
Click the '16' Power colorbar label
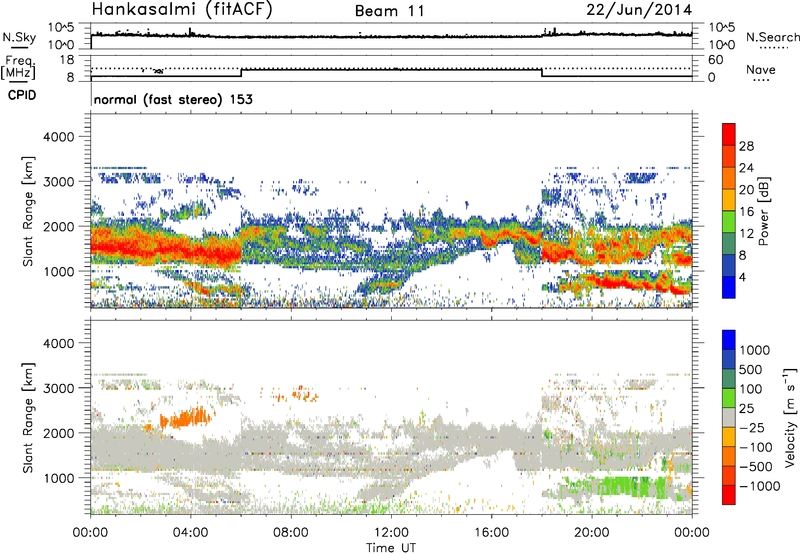pos(746,212)
